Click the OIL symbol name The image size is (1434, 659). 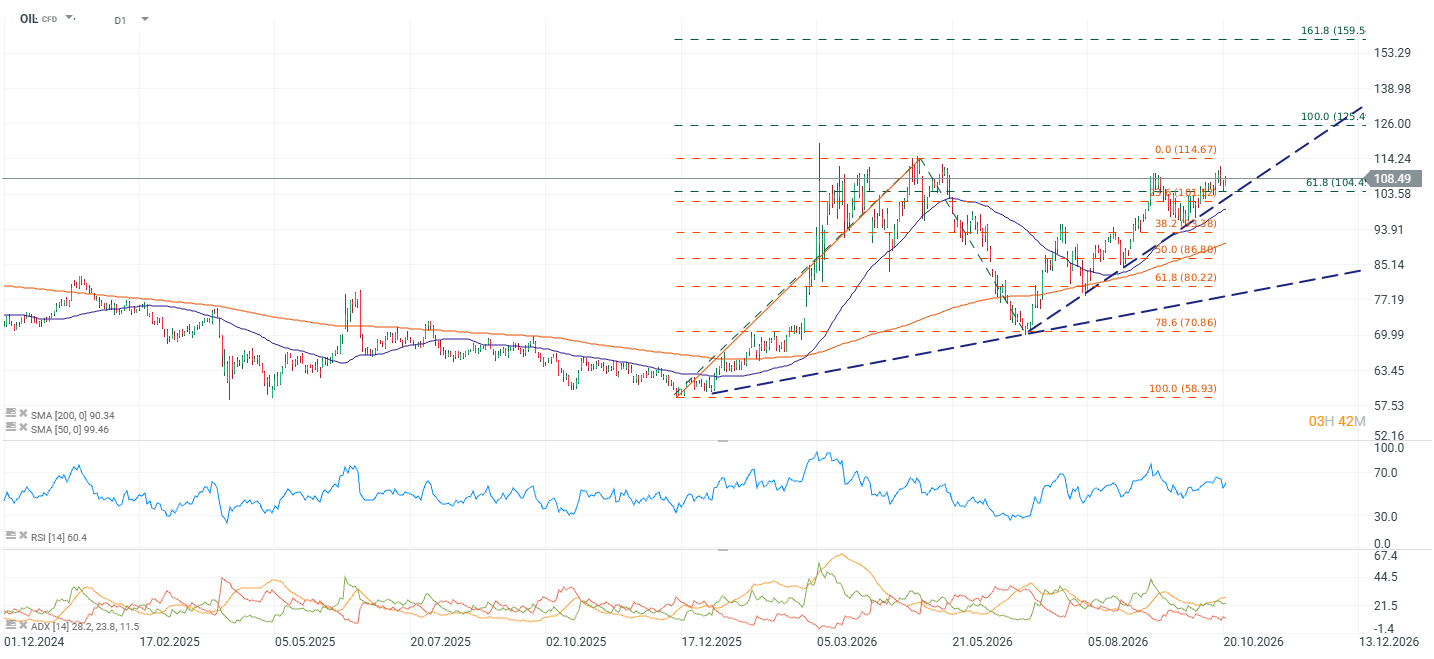tap(28, 18)
